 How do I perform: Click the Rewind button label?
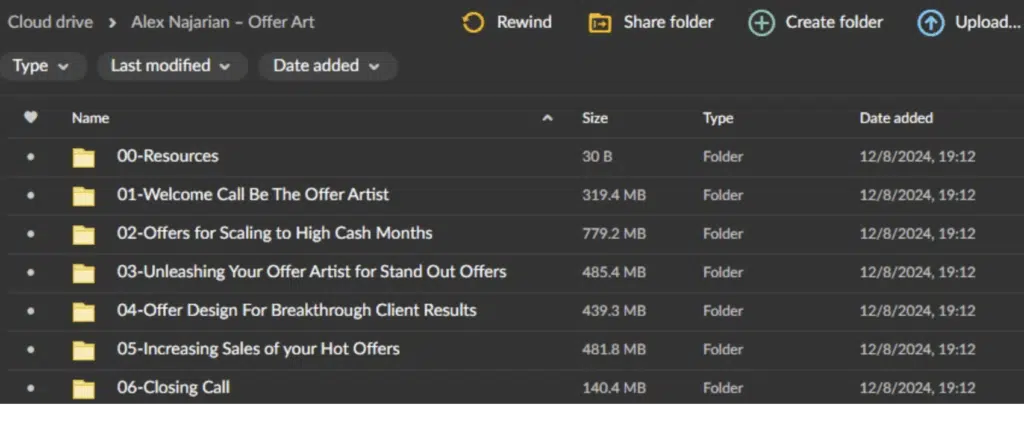[524, 22]
